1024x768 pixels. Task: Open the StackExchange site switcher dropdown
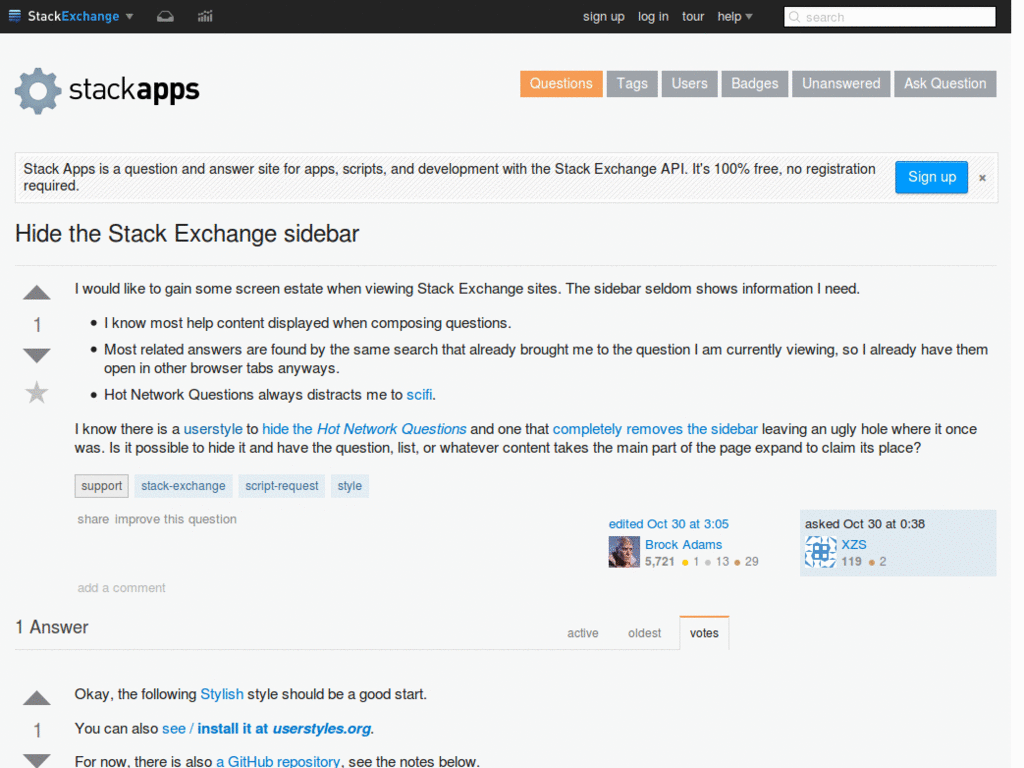(71, 16)
